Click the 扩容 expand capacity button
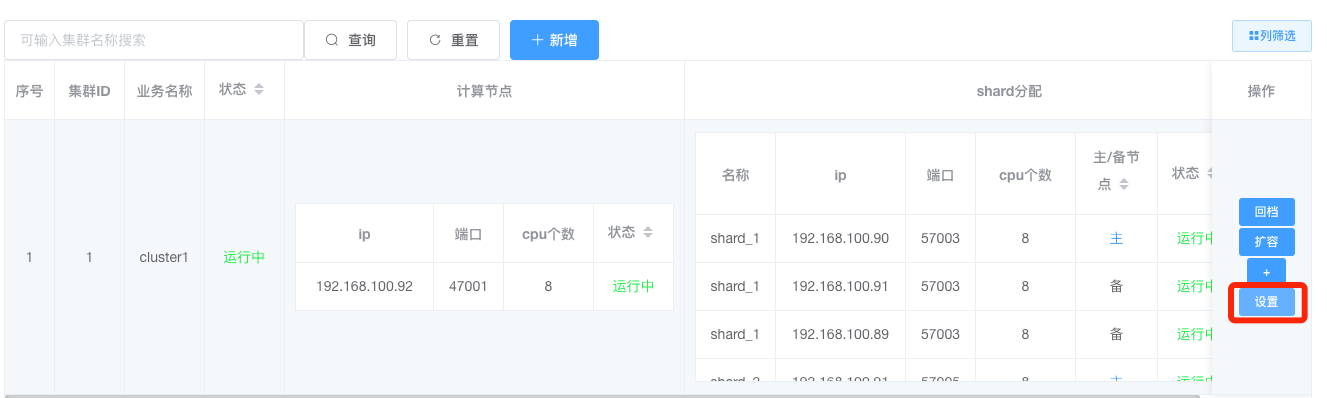Viewport: 1327px width, 398px height. (x=1266, y=242)
